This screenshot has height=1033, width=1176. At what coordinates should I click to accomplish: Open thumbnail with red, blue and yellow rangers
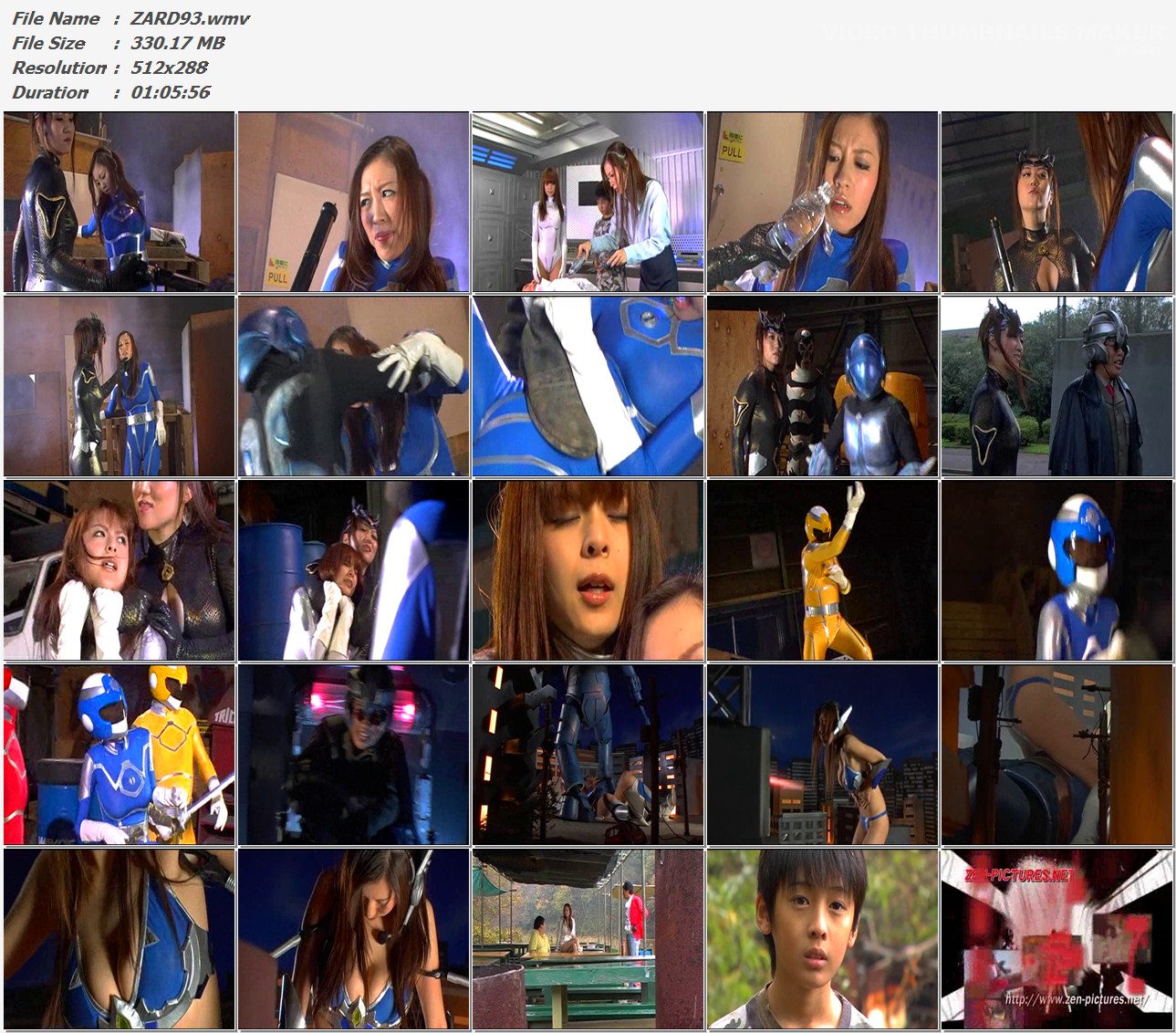click(x=119, y=755)
